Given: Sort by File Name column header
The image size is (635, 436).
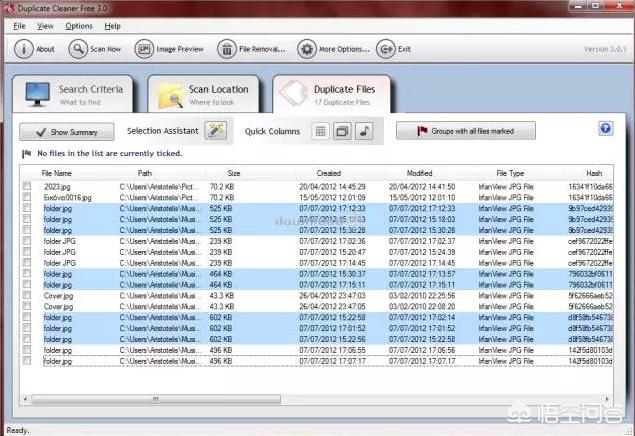Looking at the screenshot, I should (57, 173).
